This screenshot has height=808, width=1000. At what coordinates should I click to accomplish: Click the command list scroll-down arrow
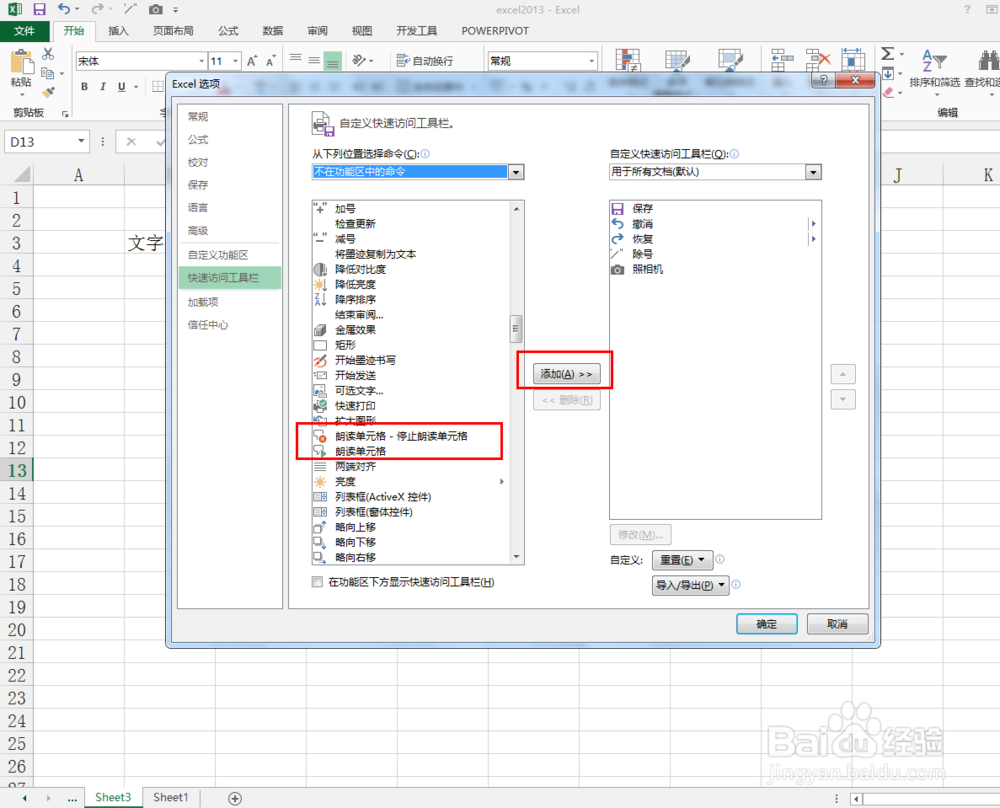coord(517,557)
